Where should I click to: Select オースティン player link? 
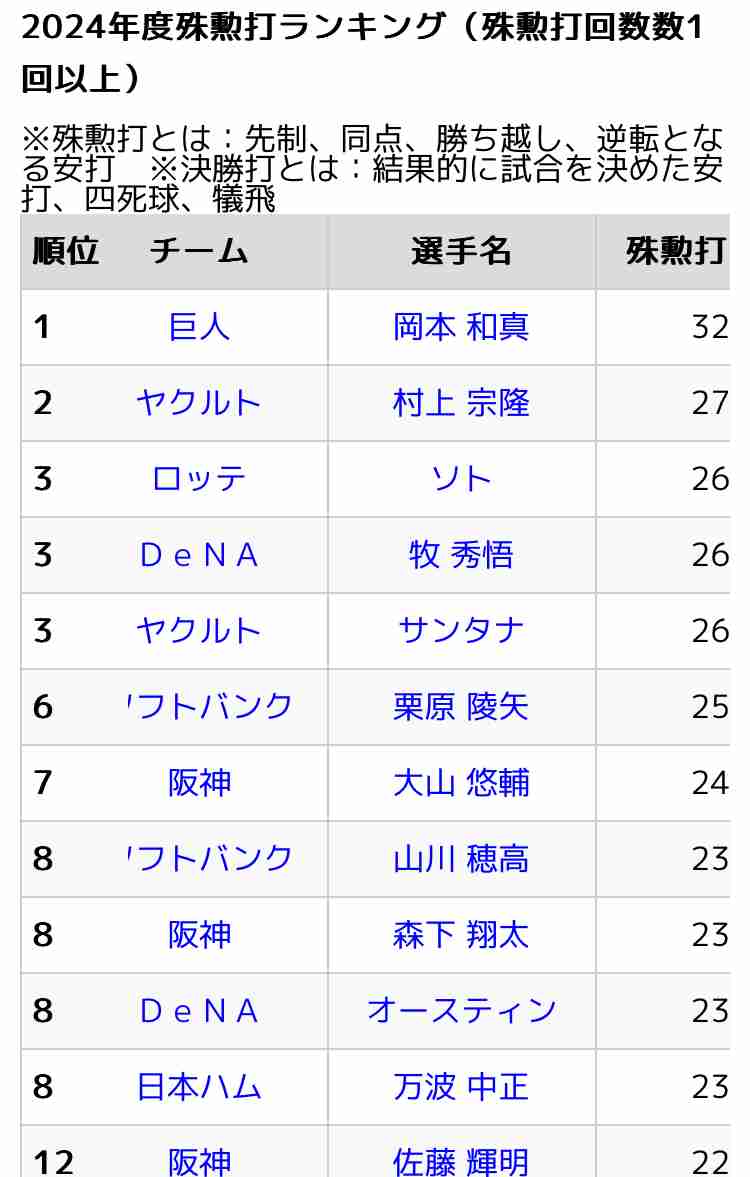(461, 1010)
